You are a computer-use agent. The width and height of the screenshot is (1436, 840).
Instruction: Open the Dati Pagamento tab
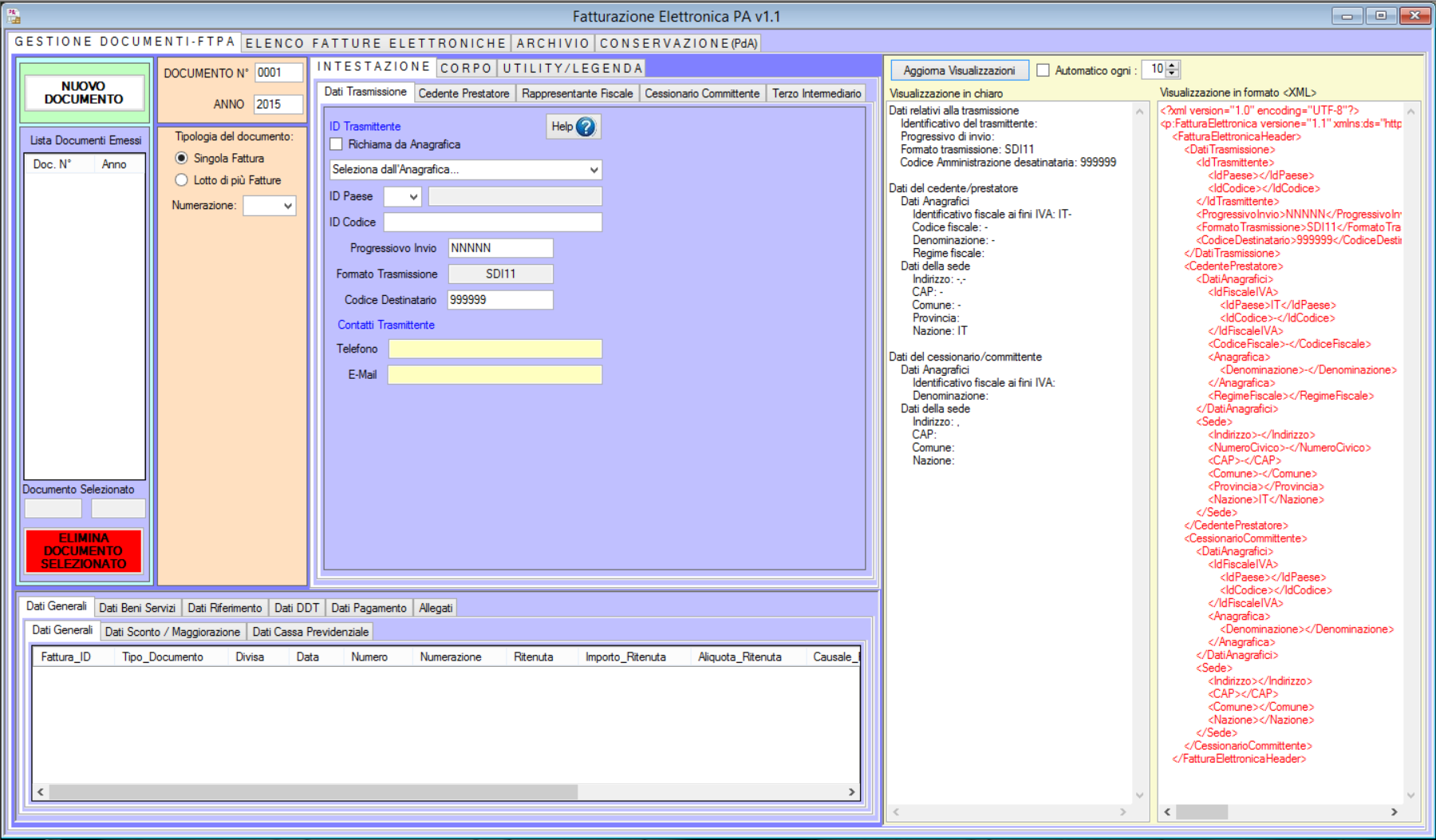click(369, 608)
